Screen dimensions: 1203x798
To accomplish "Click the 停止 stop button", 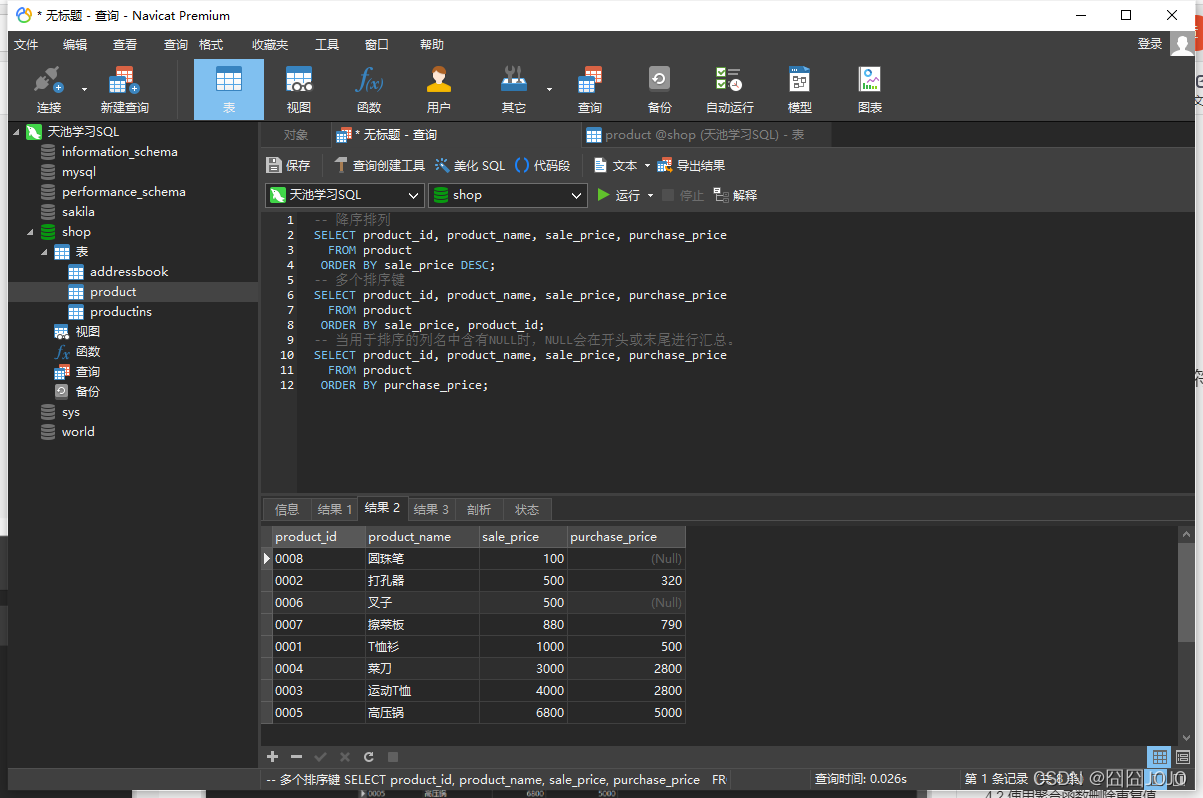I will tap(683, 195).
